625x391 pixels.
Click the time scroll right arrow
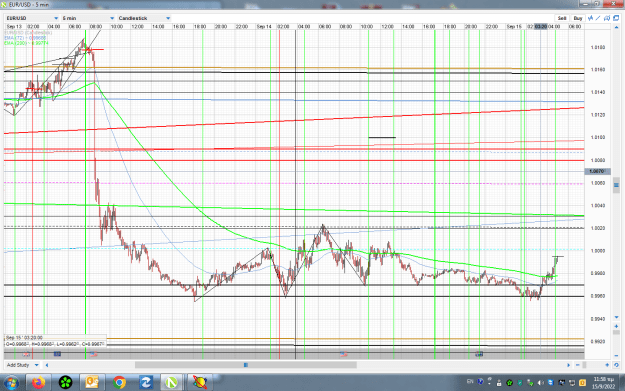click(x=568, y=365)
